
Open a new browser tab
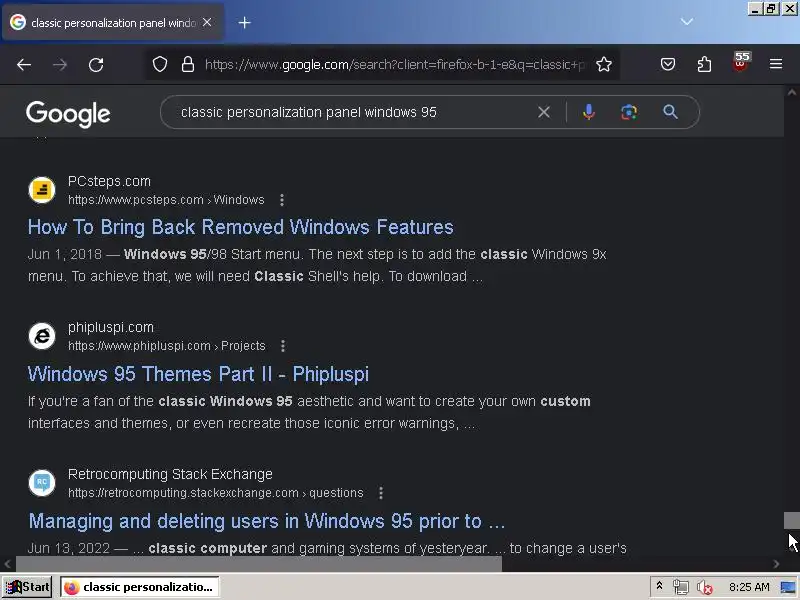click(244, 22)
